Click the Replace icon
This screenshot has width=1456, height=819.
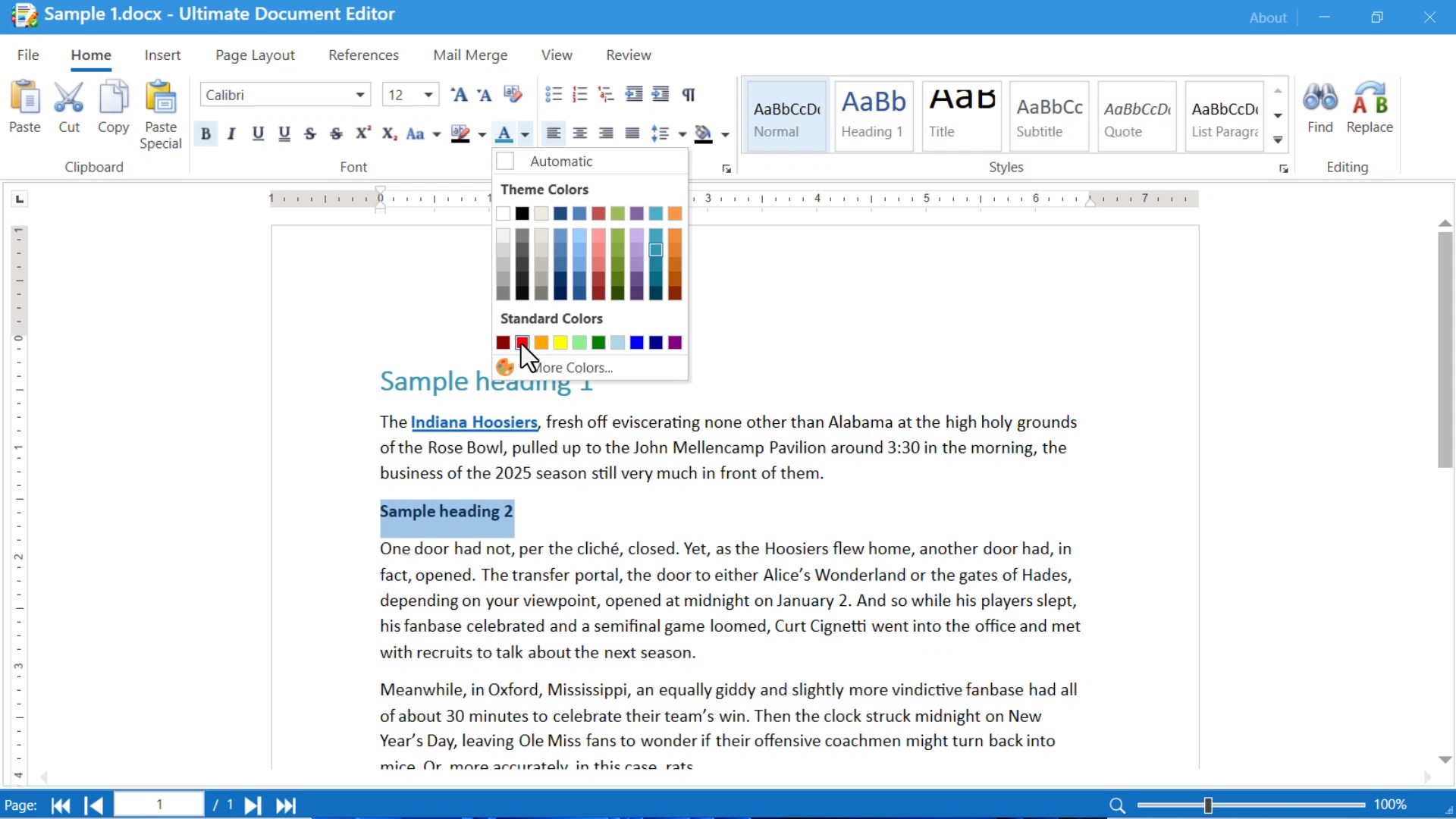point(1369,99)
